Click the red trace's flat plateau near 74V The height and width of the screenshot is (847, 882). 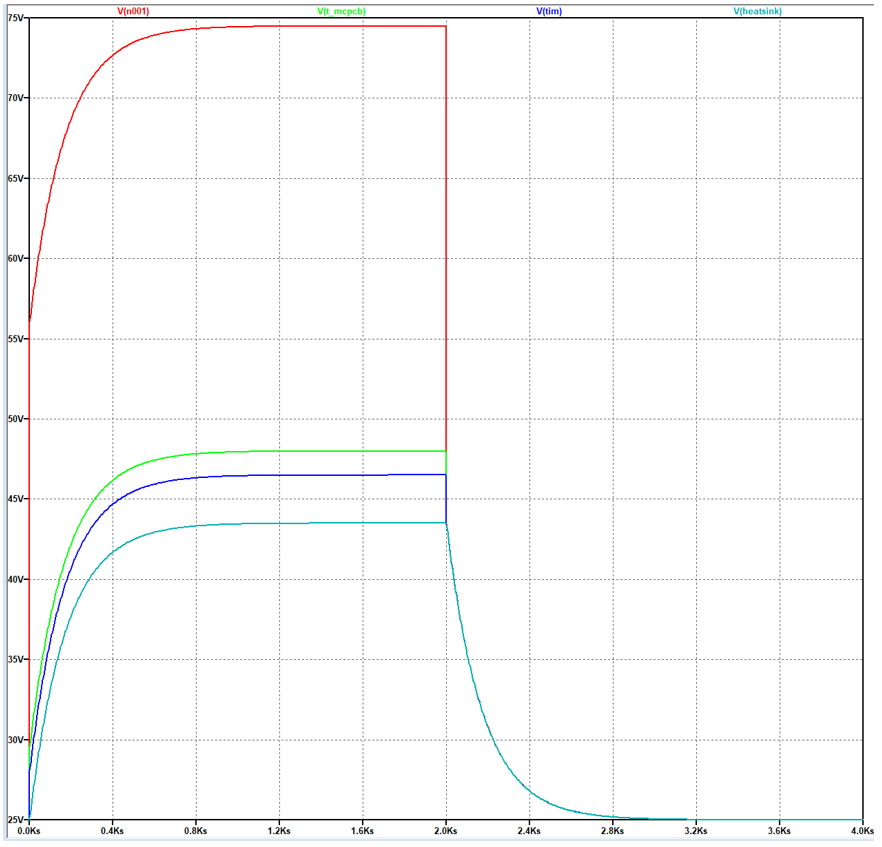pyautogui.click(x=300, y=26)
